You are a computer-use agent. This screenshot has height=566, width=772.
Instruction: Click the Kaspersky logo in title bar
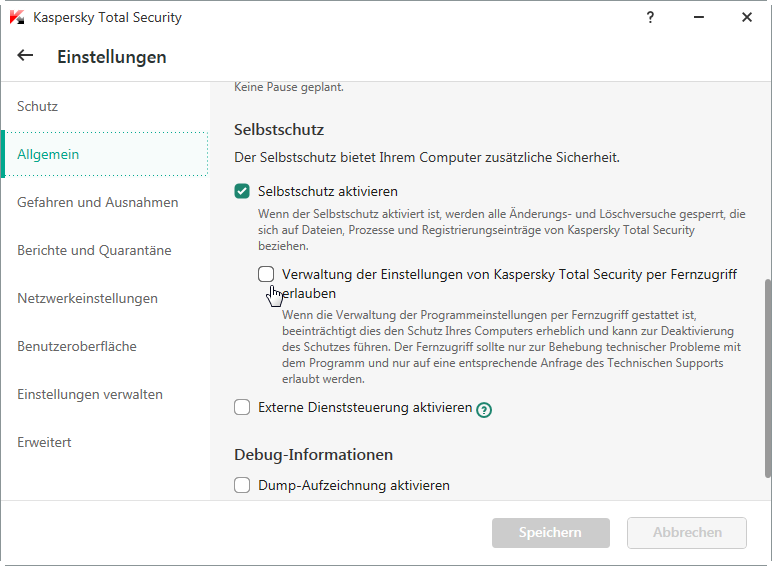pos(17,17)
